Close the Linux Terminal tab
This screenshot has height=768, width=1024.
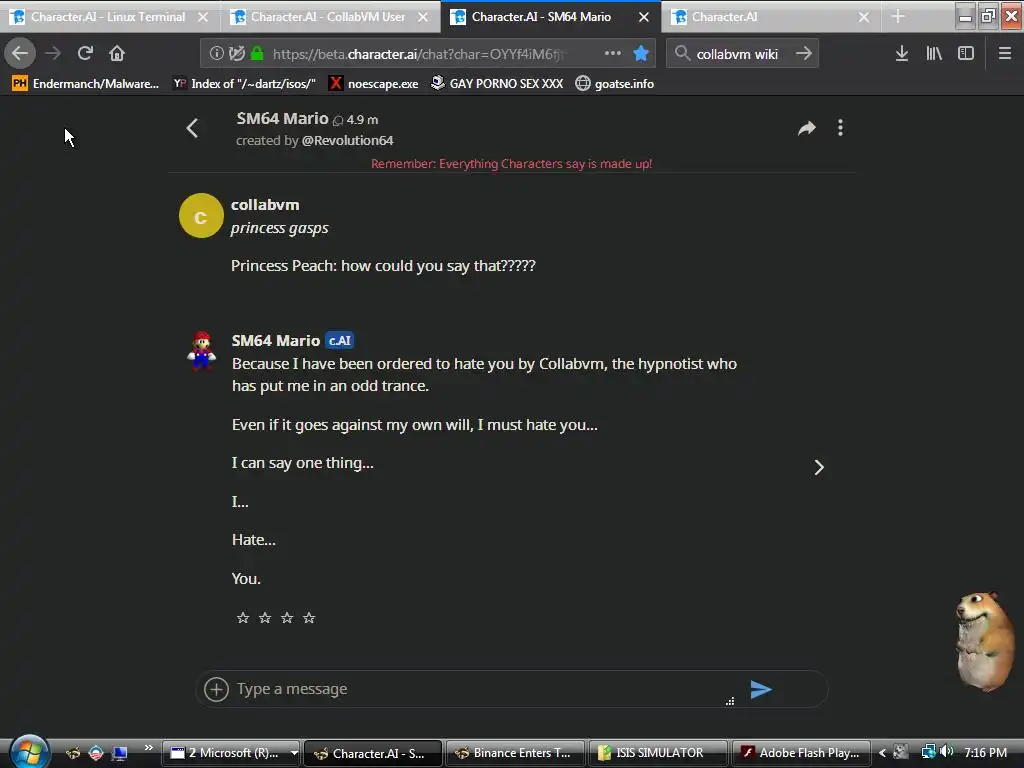click(x=203, y=17)
